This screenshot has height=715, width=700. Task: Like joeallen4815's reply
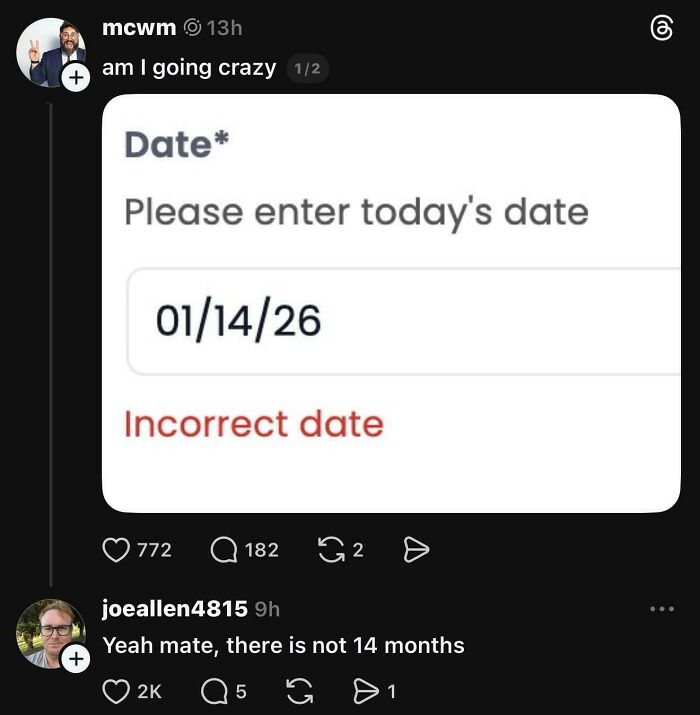point(118,690)
